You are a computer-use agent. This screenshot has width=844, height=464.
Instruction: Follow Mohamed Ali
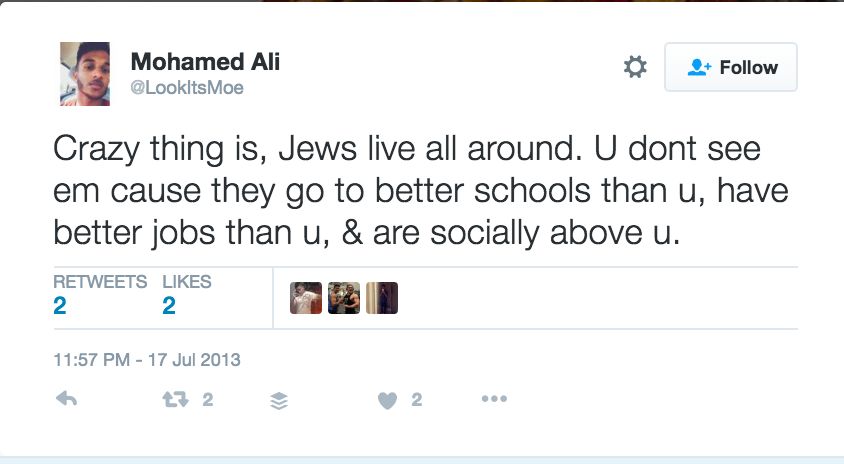click(x=730, y=67)
